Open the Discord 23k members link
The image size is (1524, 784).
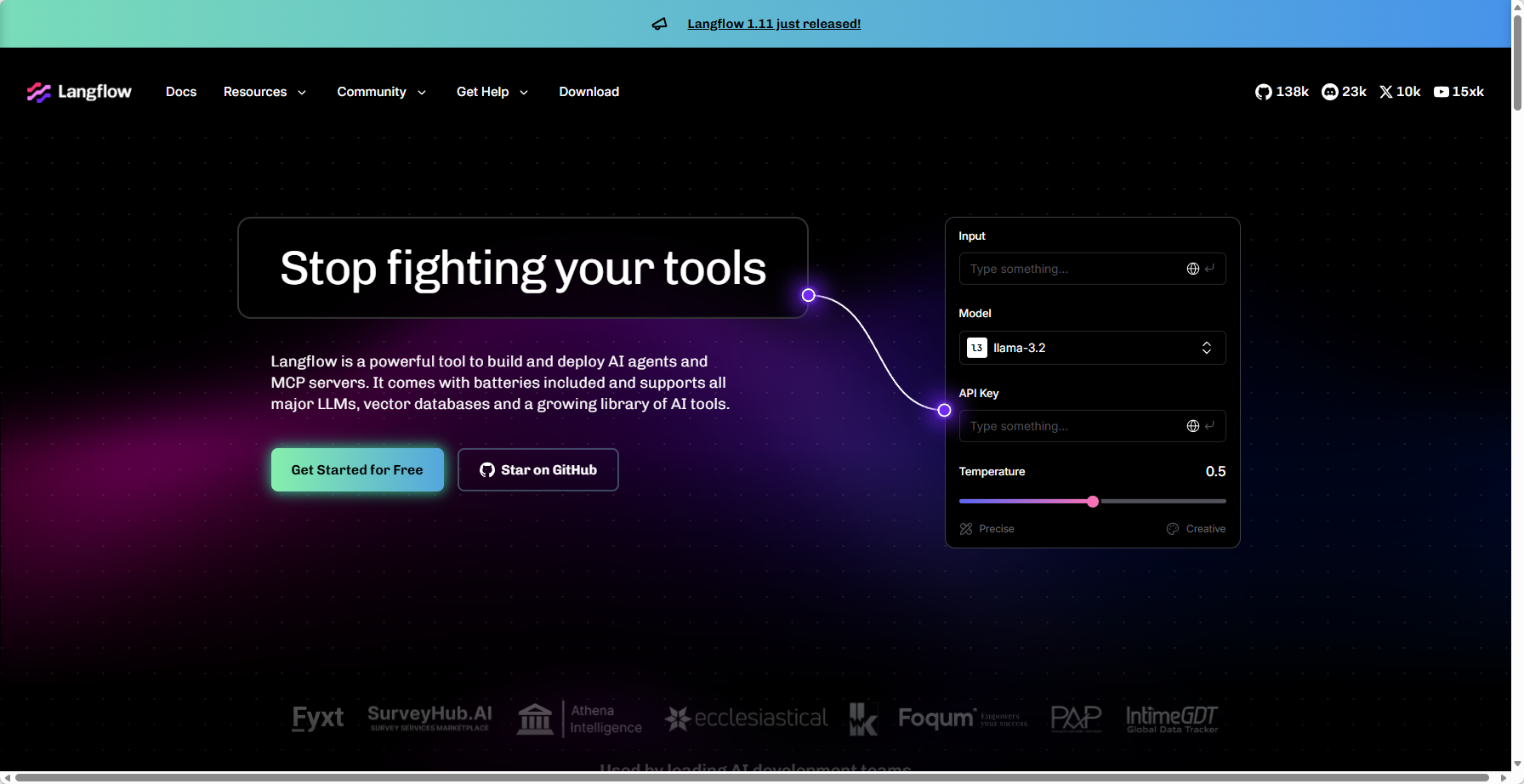pyautogui.click(x=1344, y=92)
